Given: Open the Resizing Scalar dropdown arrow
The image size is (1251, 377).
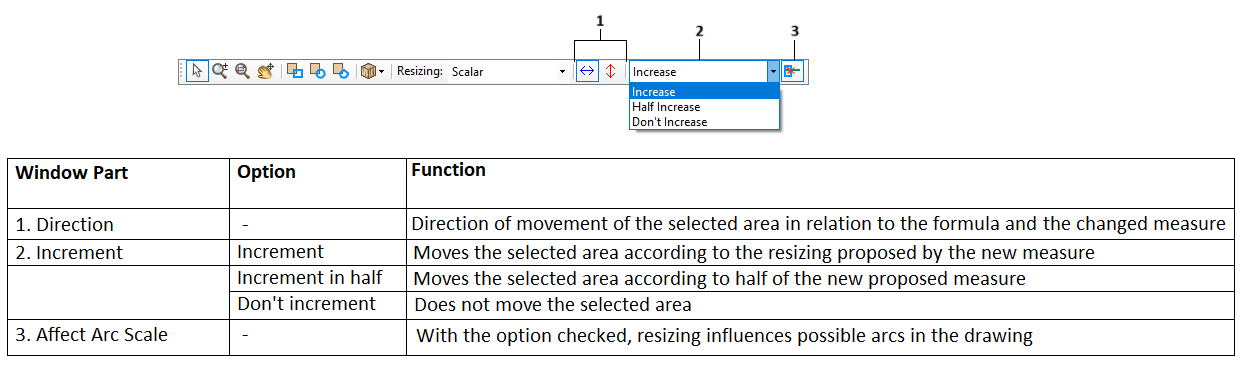Looking at the screenshot, I should click(562, 72).
